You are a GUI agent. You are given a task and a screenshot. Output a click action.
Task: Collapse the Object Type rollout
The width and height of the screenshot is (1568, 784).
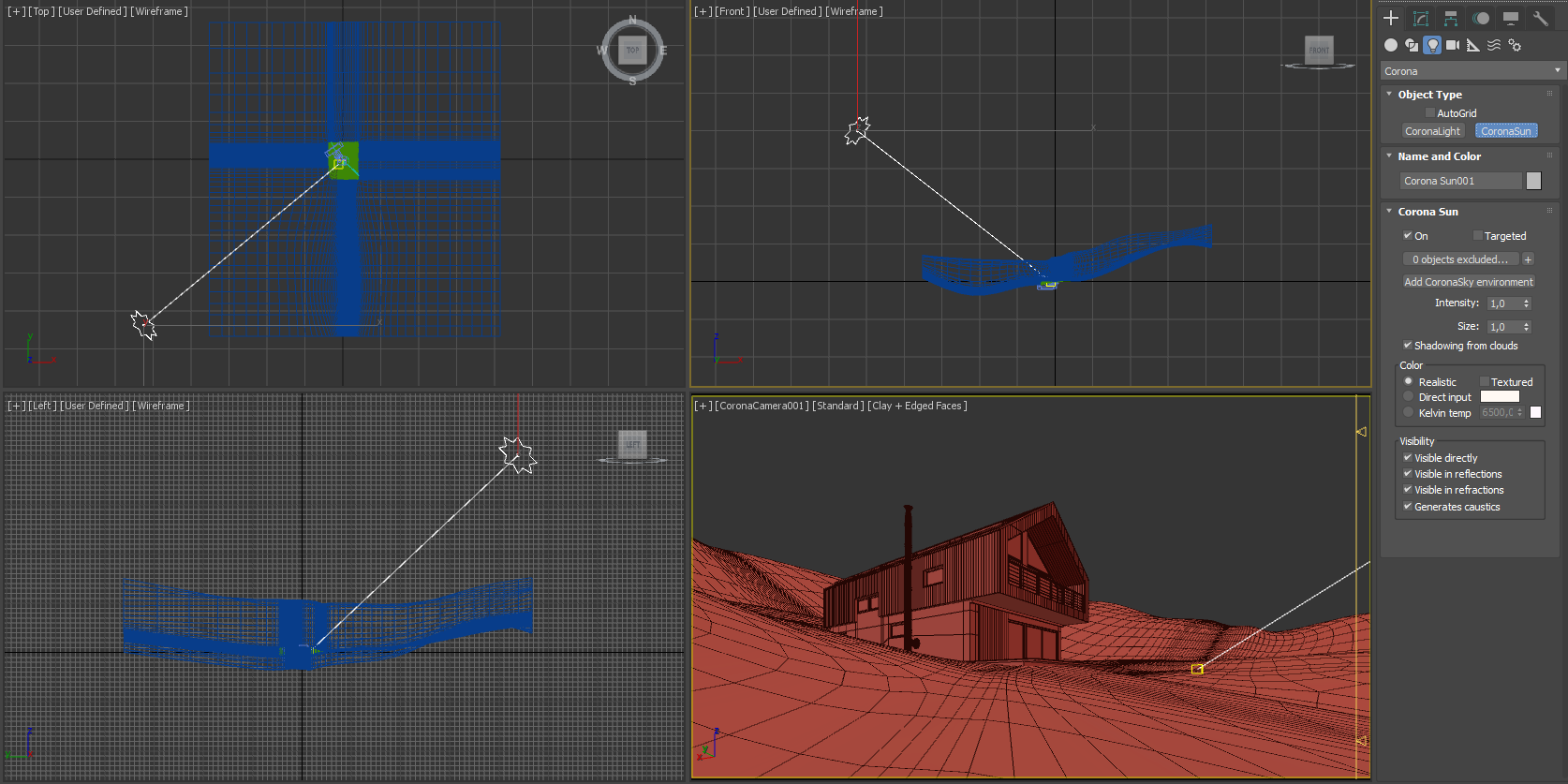(x=1429, y=95)
